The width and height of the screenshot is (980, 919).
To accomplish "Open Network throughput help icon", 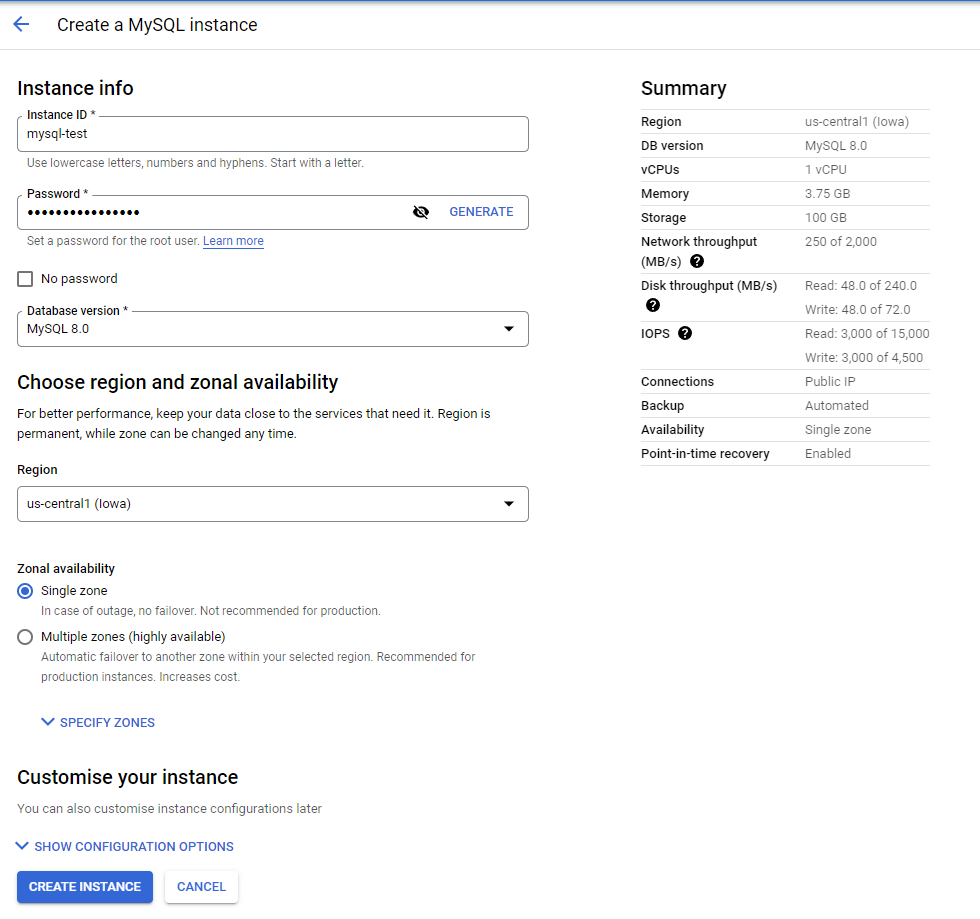I will point(697,261).
